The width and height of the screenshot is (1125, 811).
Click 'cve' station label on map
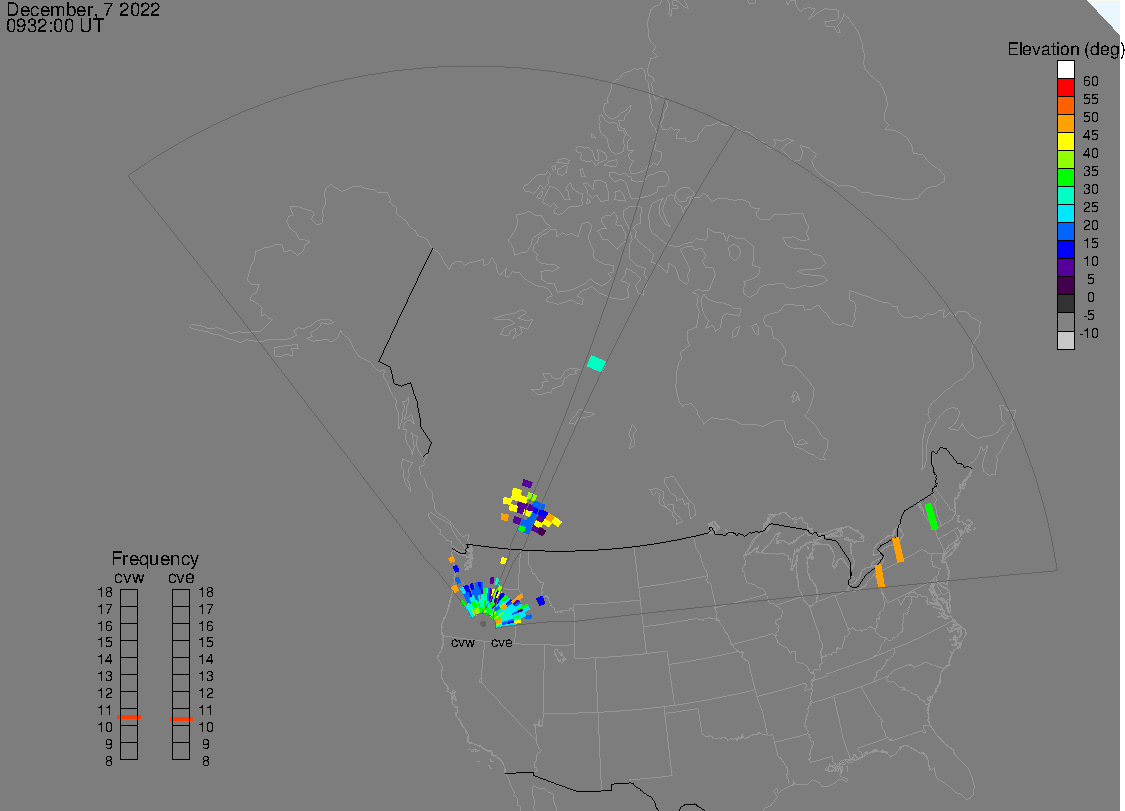tap(502, 642)
